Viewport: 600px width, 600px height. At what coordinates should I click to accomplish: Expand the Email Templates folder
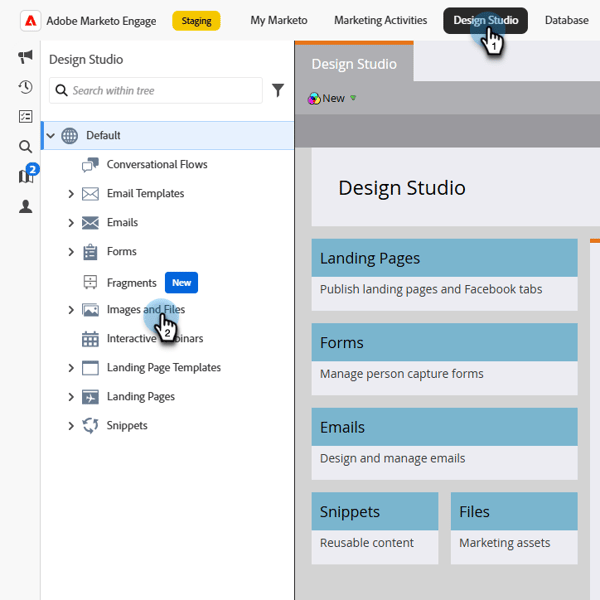coord(71,194)
